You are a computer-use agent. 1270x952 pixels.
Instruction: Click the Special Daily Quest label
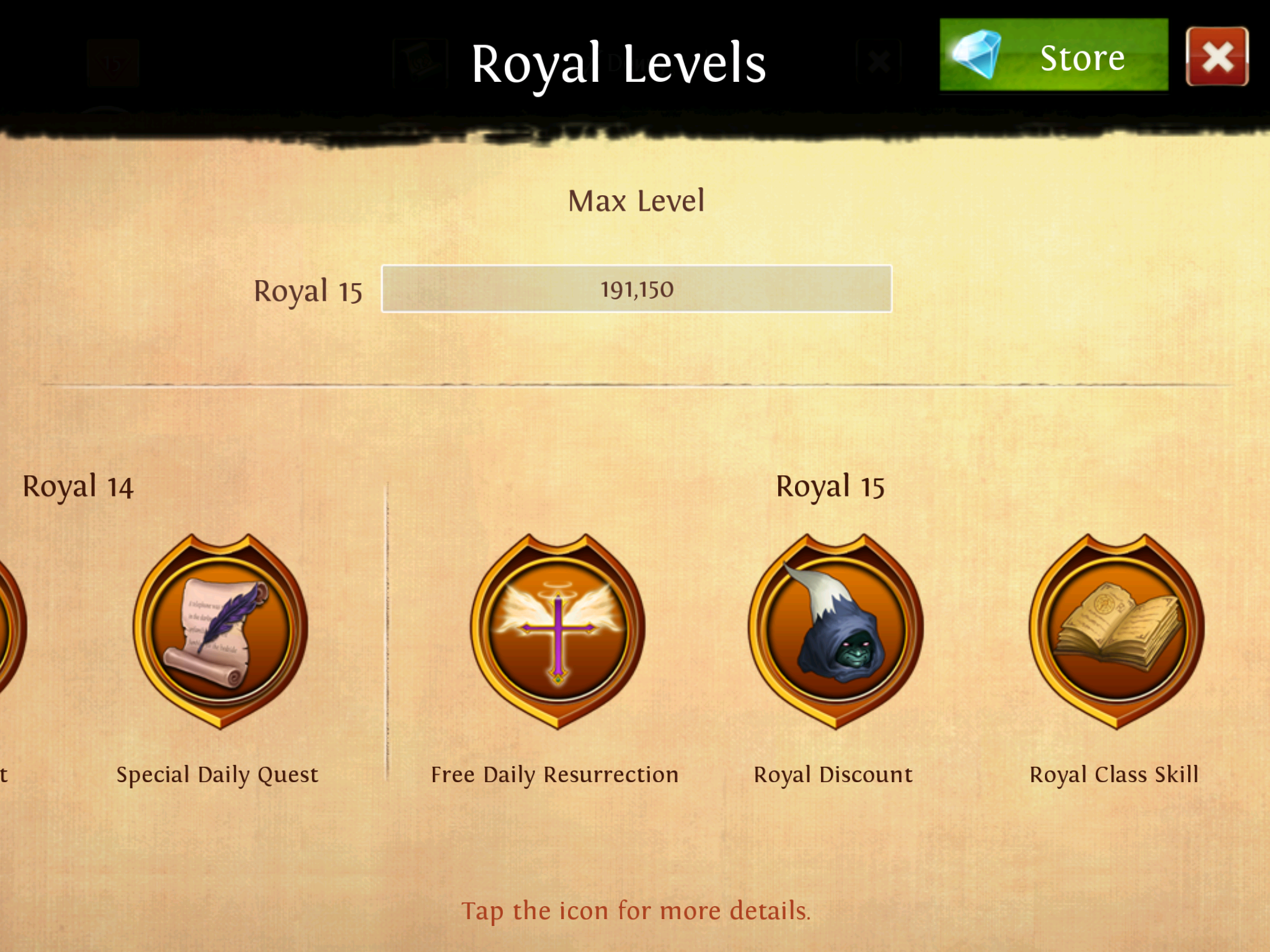pos(217,775)
